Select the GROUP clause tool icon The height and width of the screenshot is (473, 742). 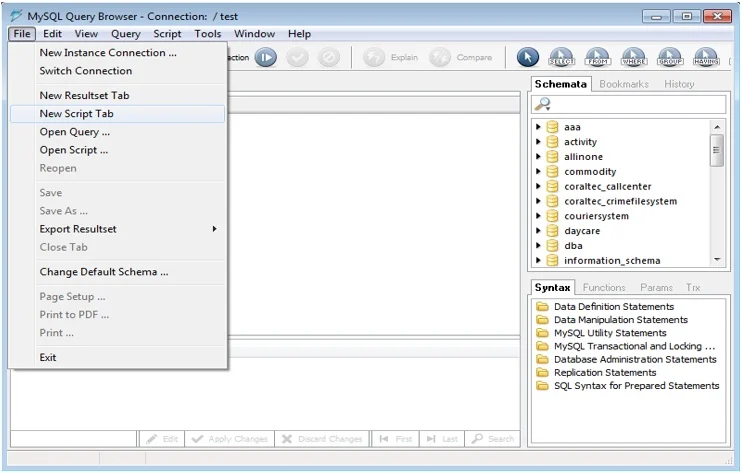click(x=670, y=58)
